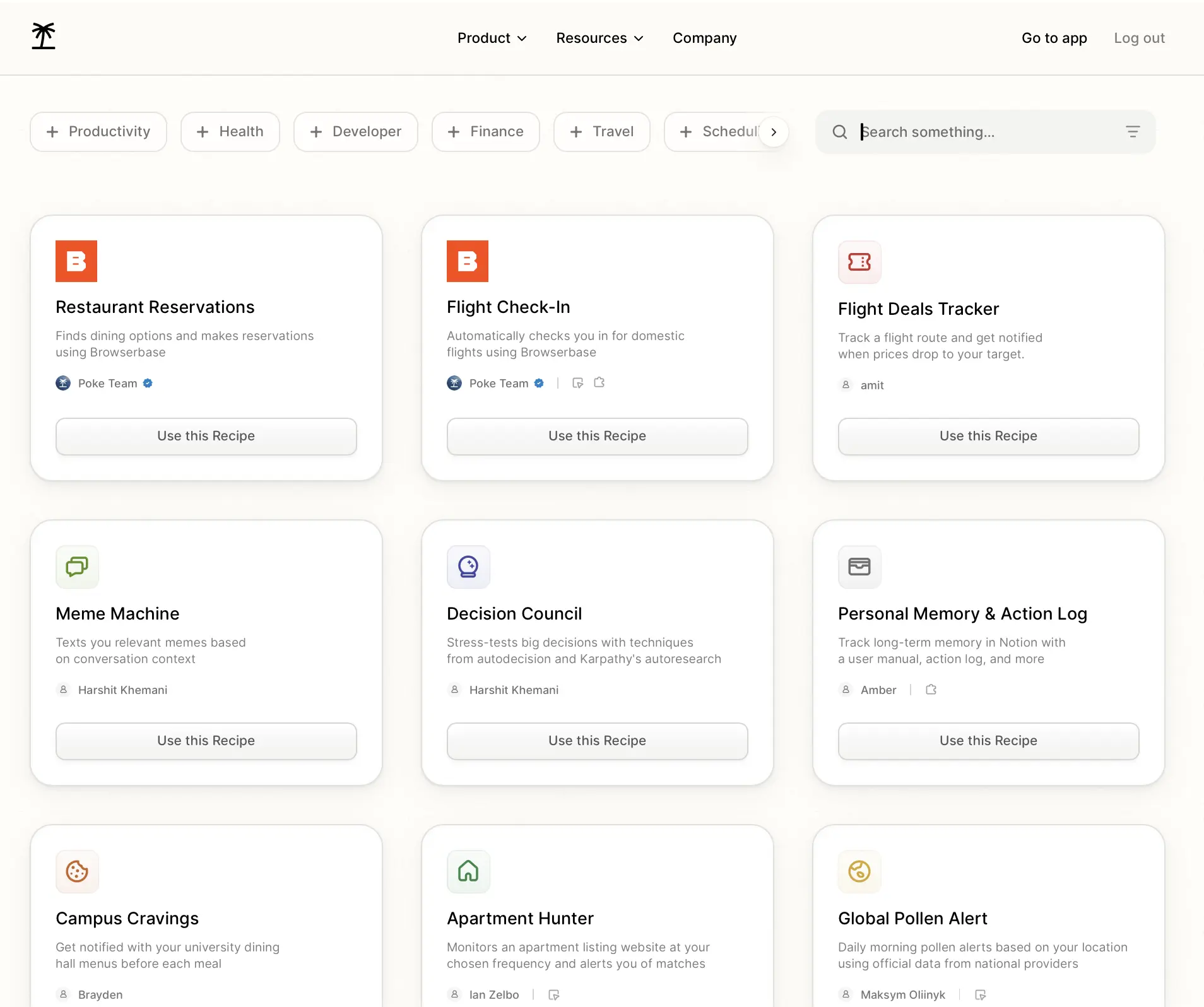Toggle the Productivity category filter
The width and height of the screenshot is (1204, 1007).
[x=98, y=132]
